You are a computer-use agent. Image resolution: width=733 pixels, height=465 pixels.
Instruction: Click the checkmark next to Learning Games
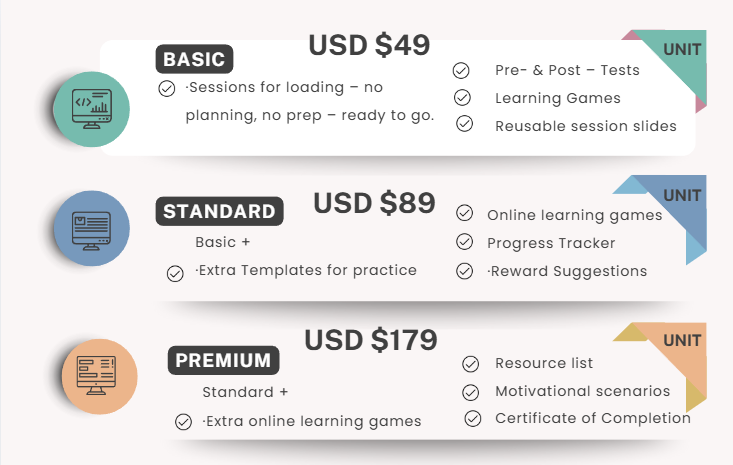click(x=462, y=98)
